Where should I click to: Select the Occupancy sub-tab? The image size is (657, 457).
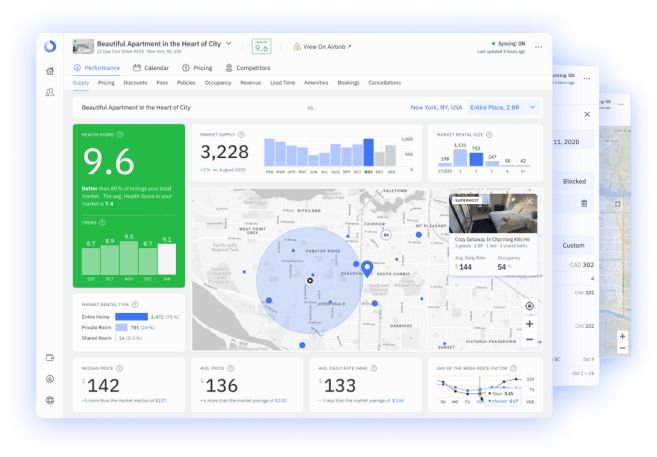coord(218,83)
